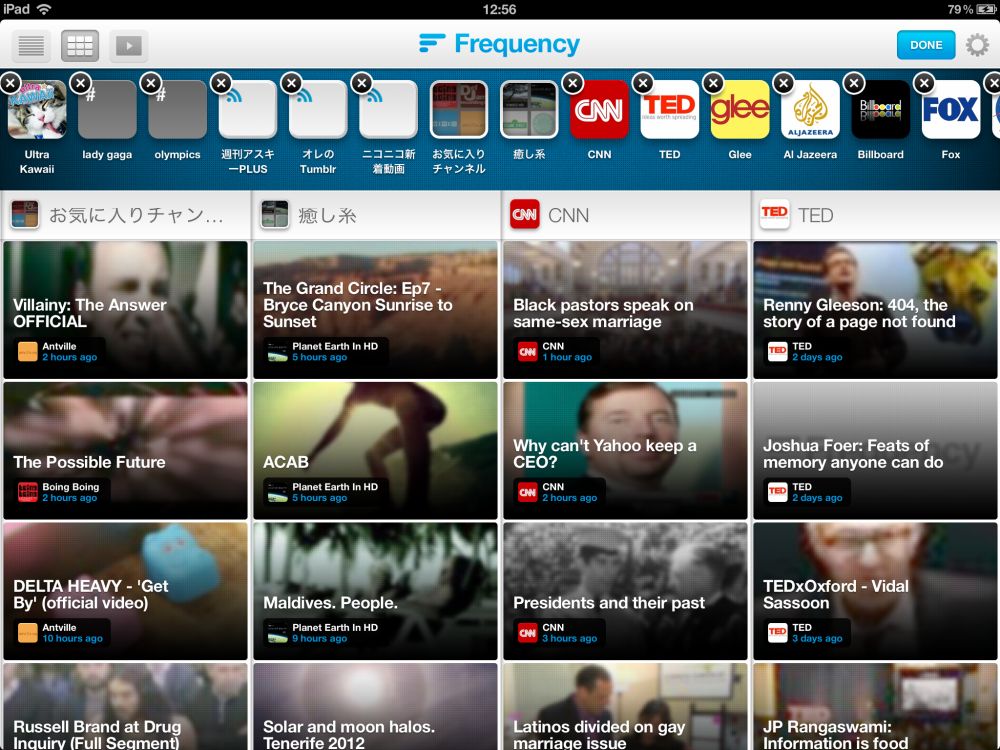Open the lady gaga hashtag channel
The width and height of the screenshot is (1000, 750).
107,110
